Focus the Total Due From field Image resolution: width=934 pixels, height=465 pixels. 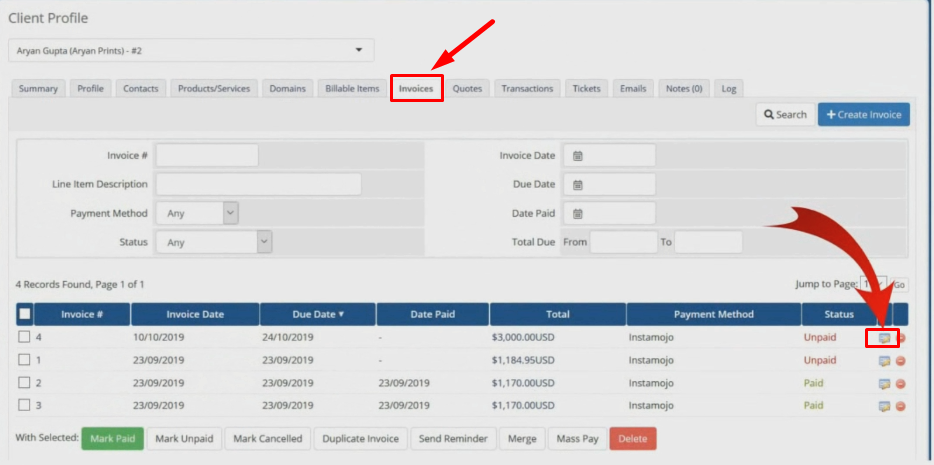[x=624, y=242]
